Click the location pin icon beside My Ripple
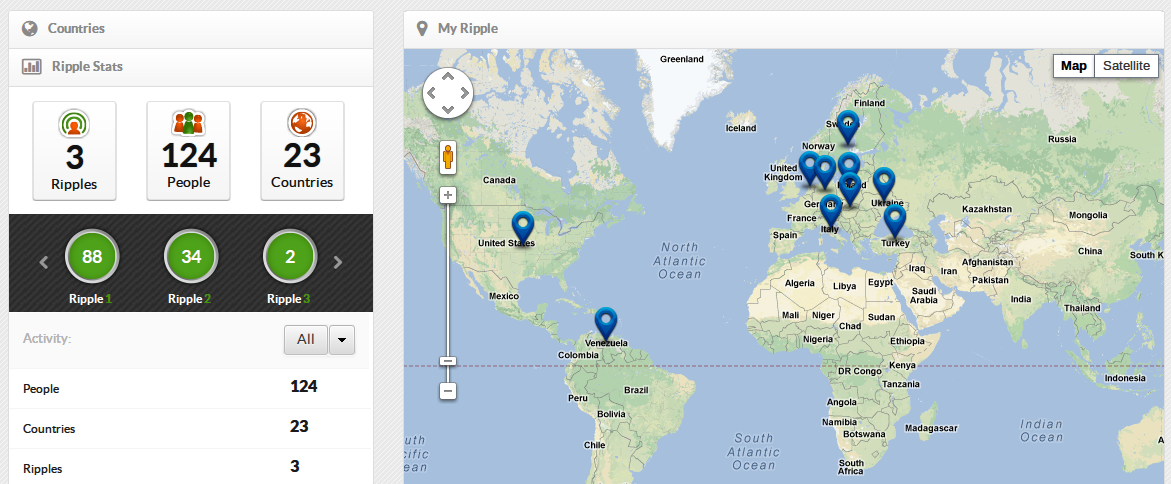The height and width of the screenshot is (484, 1171). (x=422, y=29)
